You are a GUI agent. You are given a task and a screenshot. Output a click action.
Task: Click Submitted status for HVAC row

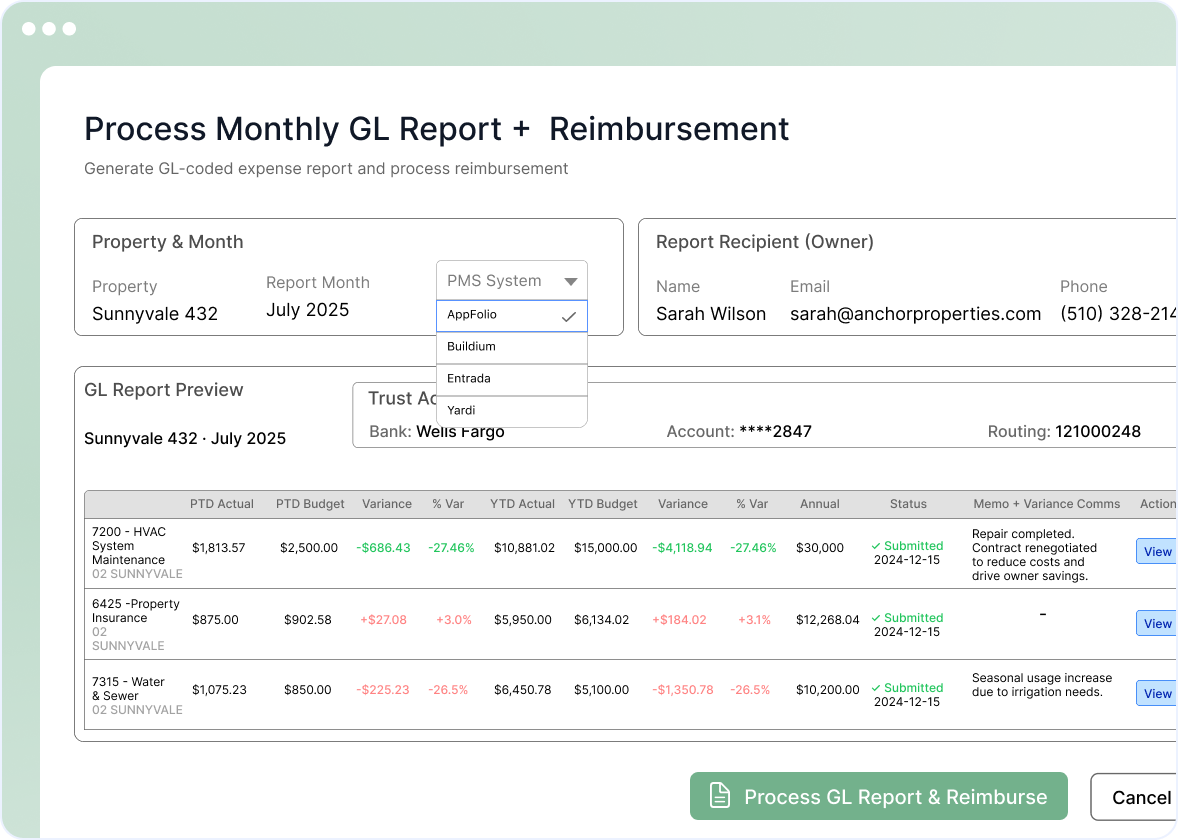907,546
